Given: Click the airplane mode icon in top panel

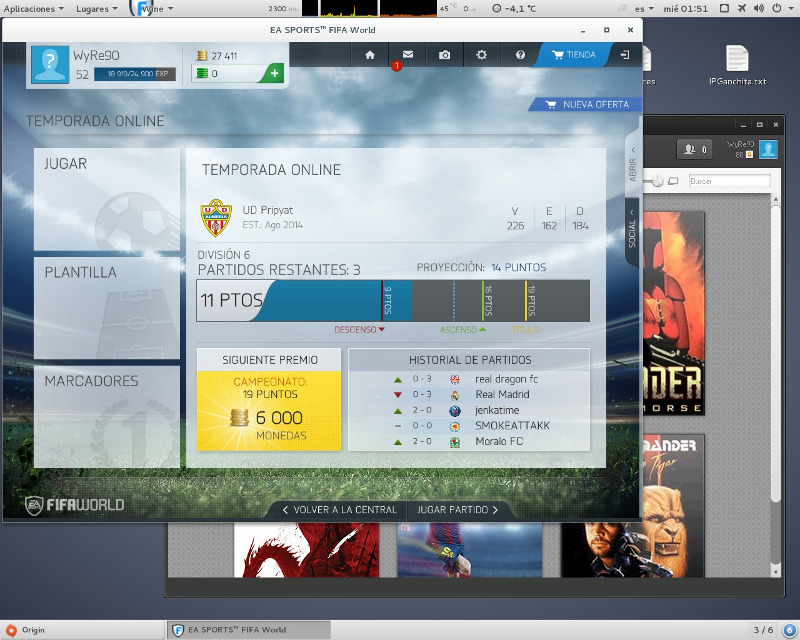Looking at the screenshot, I should tap(742, 8).
